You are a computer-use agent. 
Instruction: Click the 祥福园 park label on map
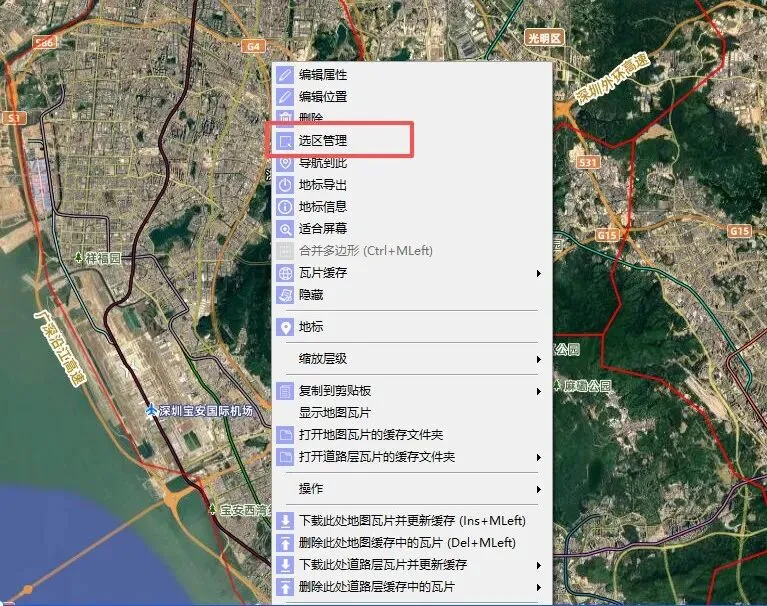pyautogui.click(x=103, y=258)
